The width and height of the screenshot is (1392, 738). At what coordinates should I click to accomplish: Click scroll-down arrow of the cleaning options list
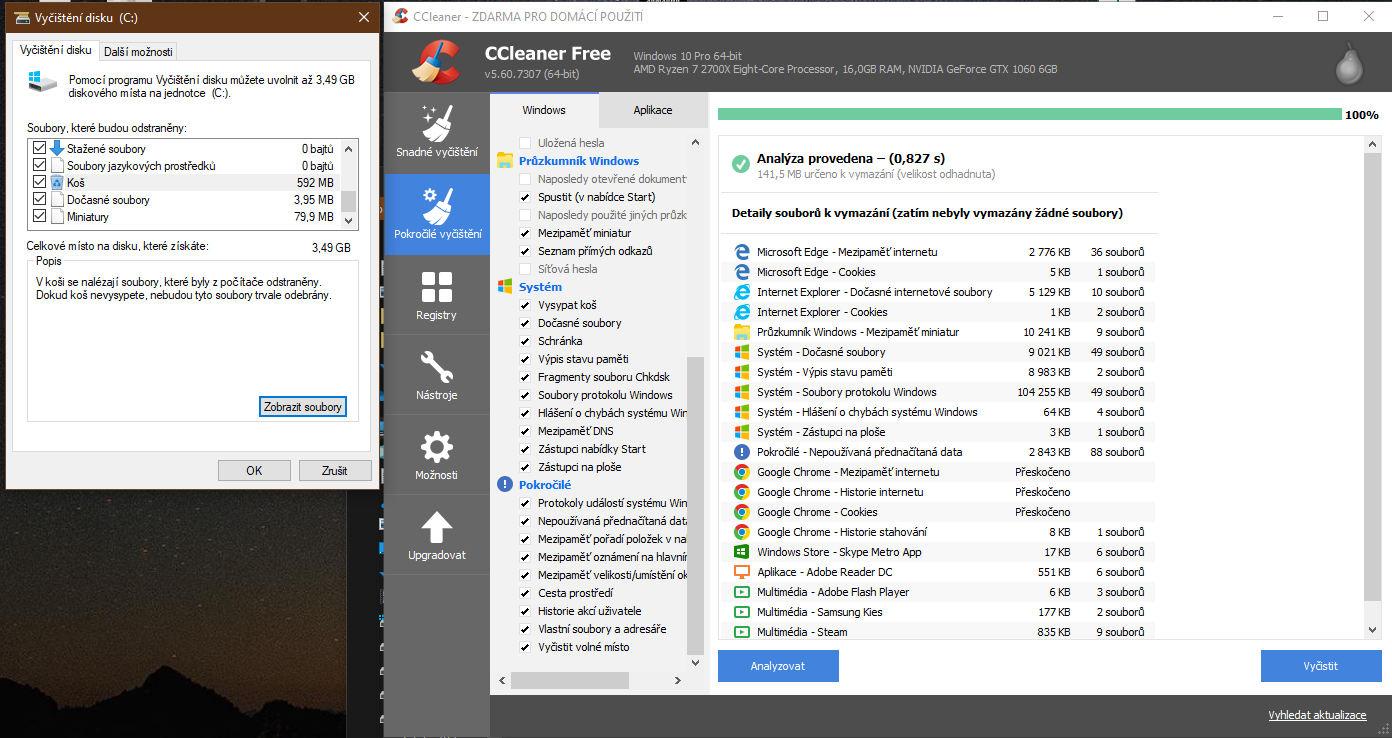(x=697, y=661)
